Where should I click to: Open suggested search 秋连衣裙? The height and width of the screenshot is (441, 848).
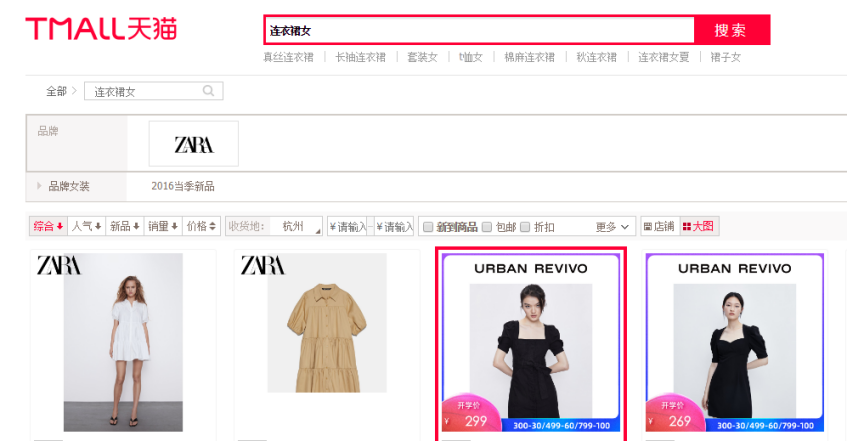point(597,57)
